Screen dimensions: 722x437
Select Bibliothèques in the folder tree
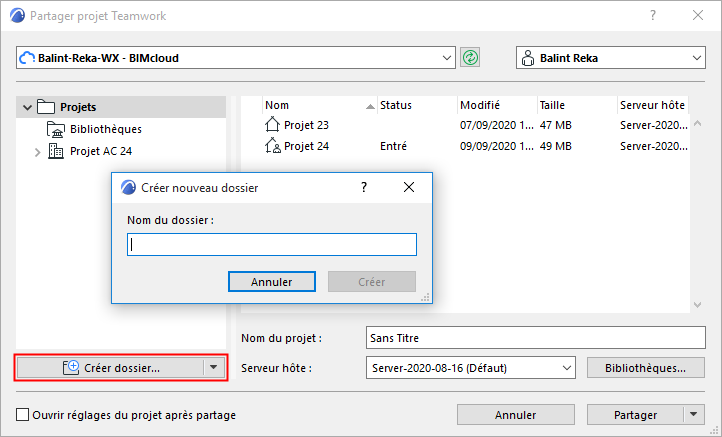106,129
